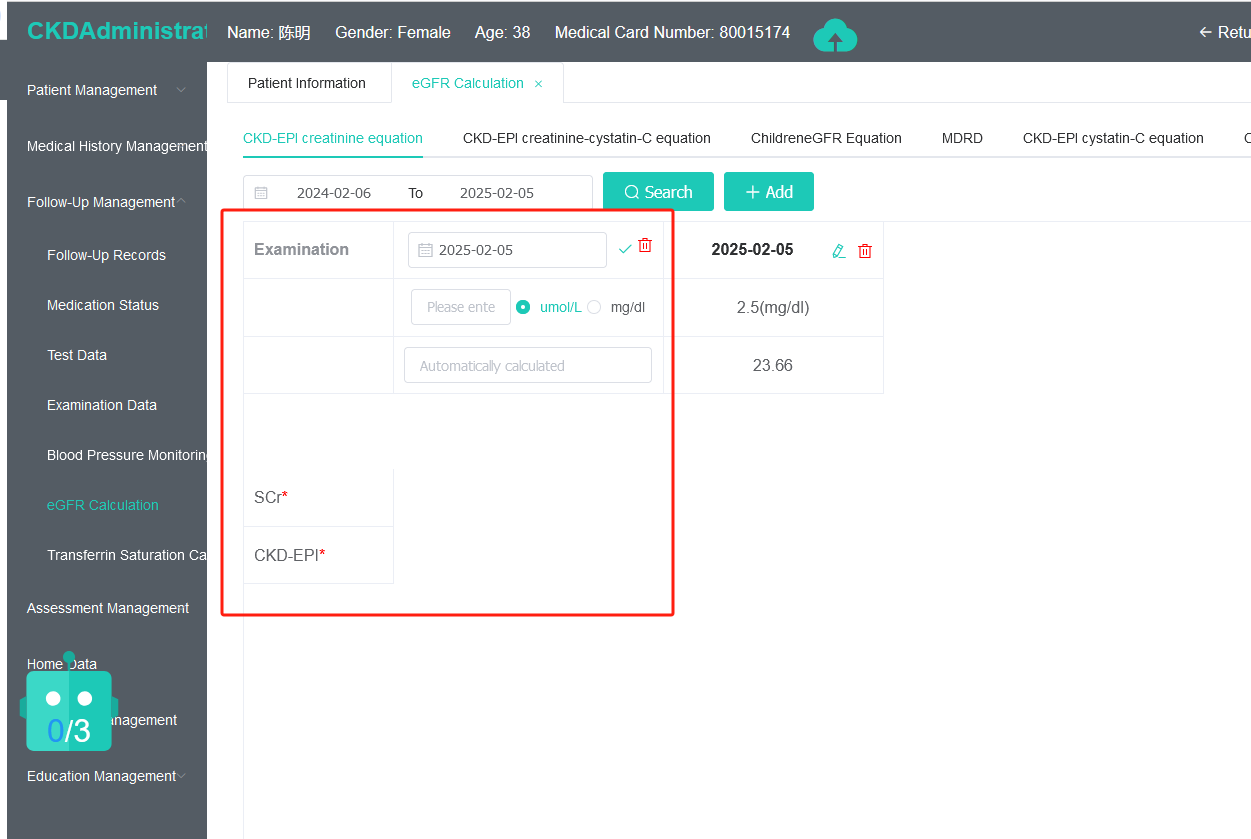Click the green checkmark to confirm entry
The width and height of the screenshot is (1251, 839).
[x=625, y=248]
